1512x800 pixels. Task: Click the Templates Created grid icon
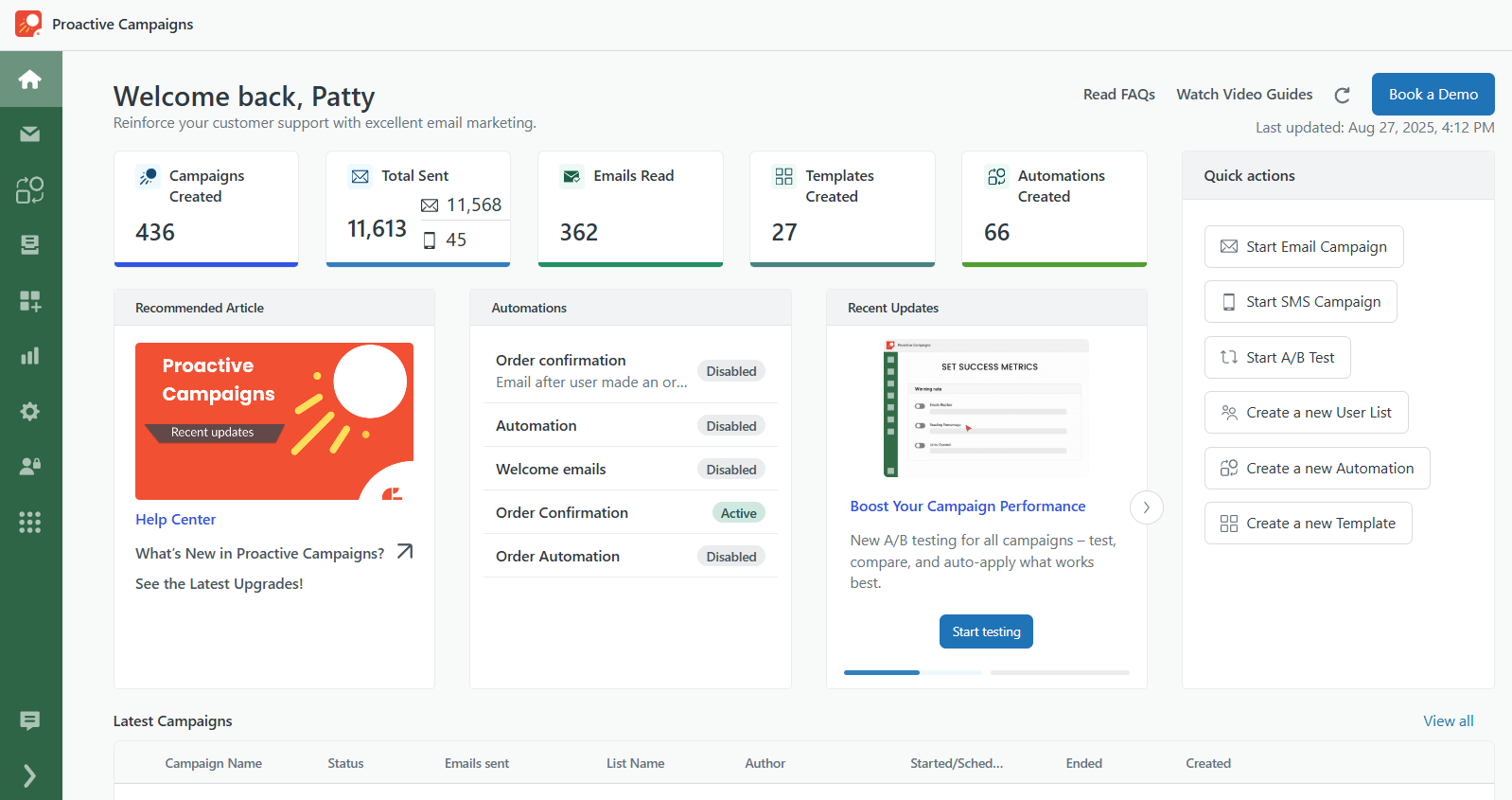(x=783, y=176)
